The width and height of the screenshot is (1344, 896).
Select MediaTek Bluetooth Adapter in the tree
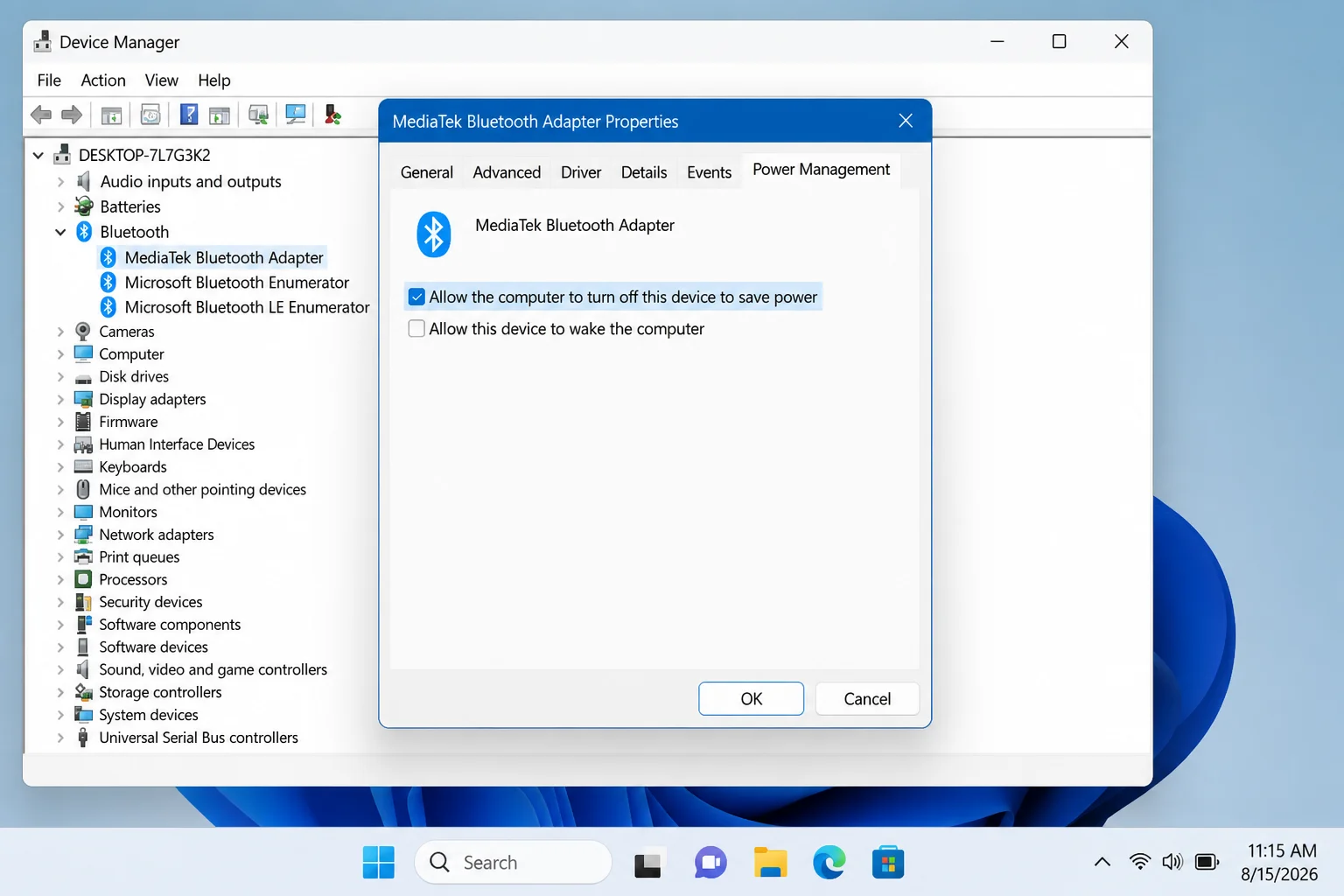224,257
